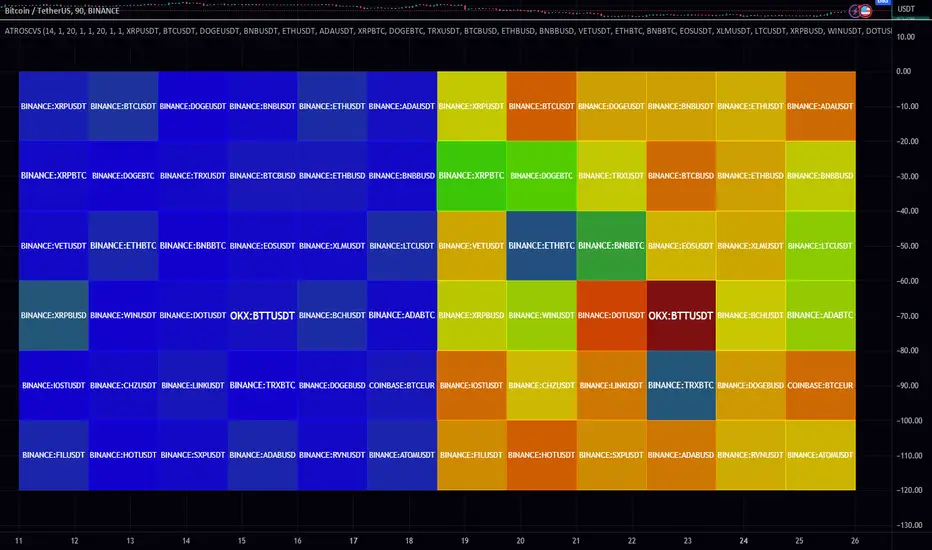The image size is (932, 550).
Task: Click the blue BINANCE:BTCUSDT cell
Action: pos(123,106)
